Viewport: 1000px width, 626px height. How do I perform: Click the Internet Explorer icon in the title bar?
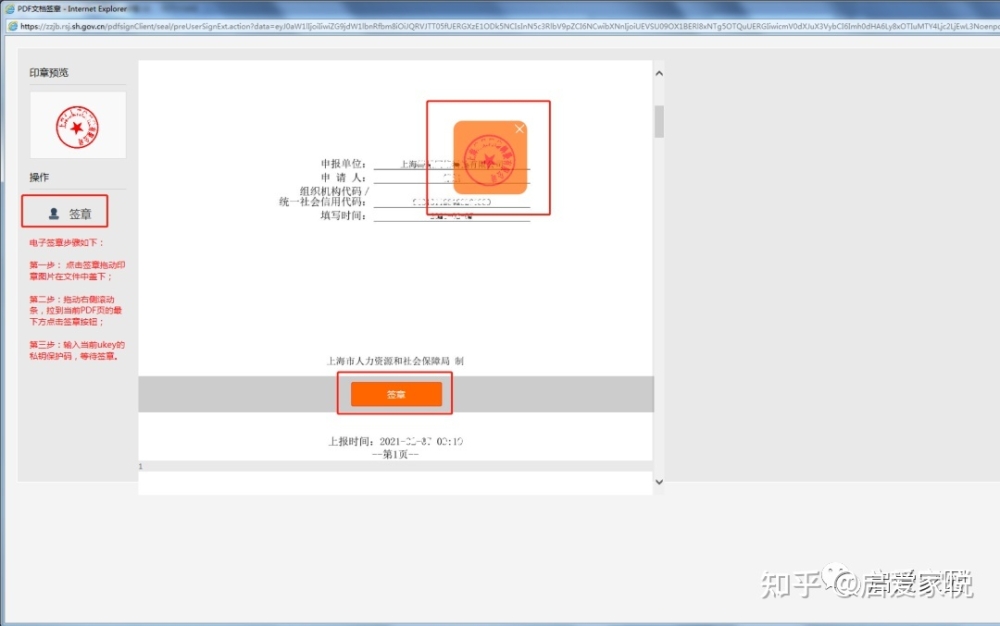pos(10,8)
